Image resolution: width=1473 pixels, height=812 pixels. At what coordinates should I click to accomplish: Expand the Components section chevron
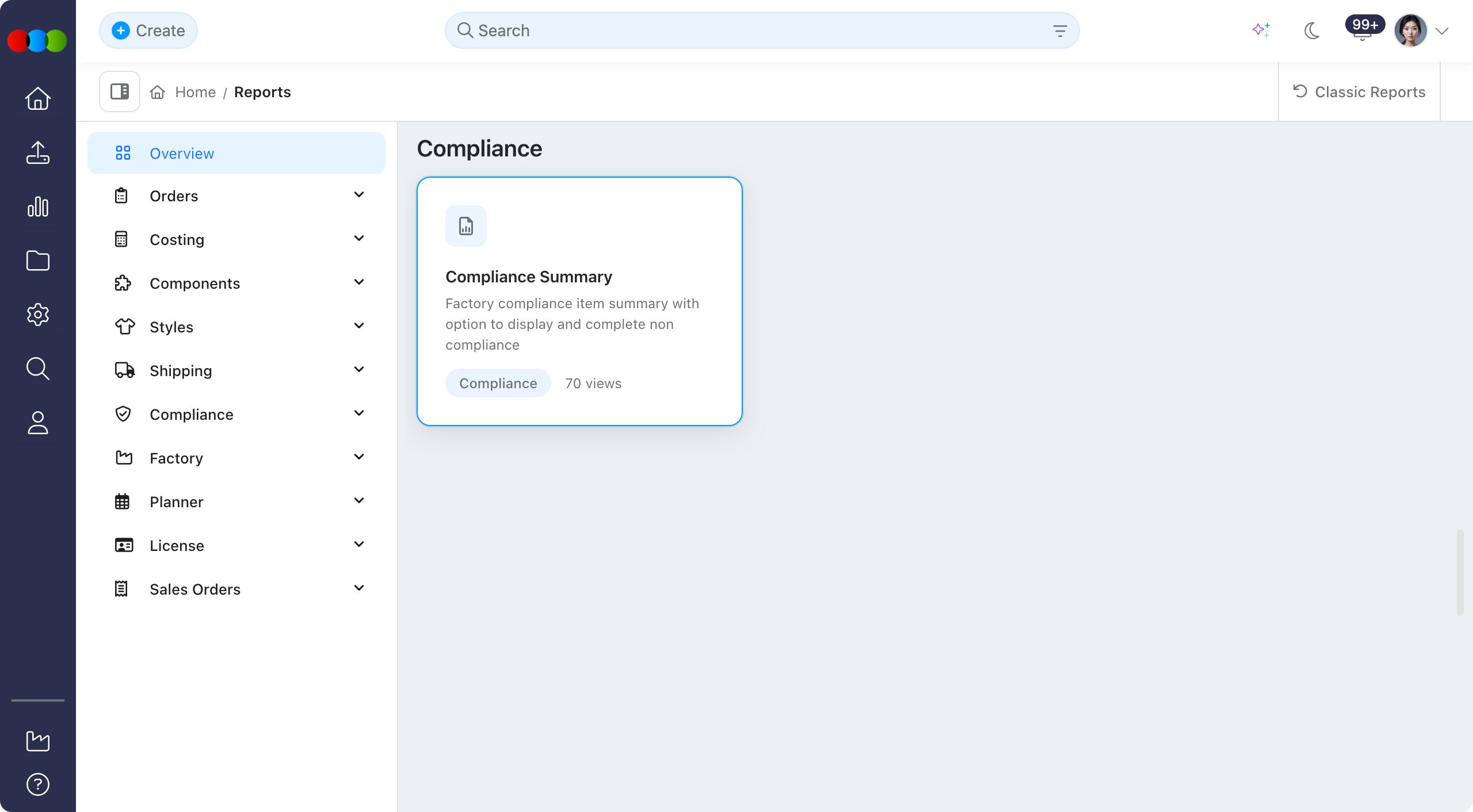pyautogui.click(x=359, y=282)
